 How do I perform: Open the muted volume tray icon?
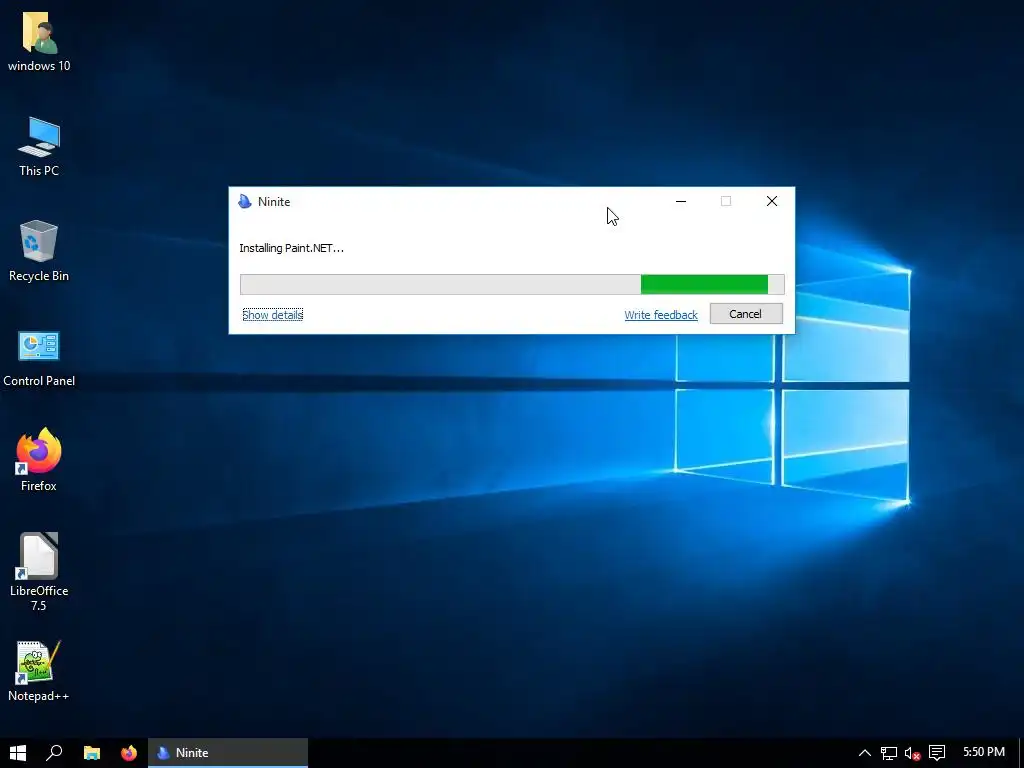pyautogui.click(x=912, y=753)
